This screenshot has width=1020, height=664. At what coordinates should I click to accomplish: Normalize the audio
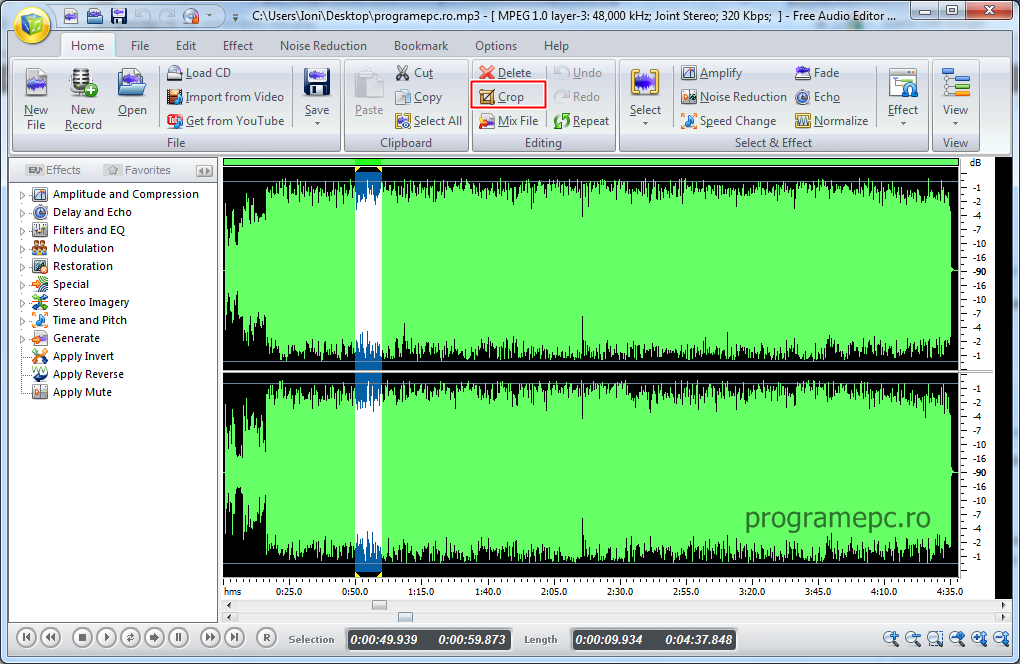point(831,121)
